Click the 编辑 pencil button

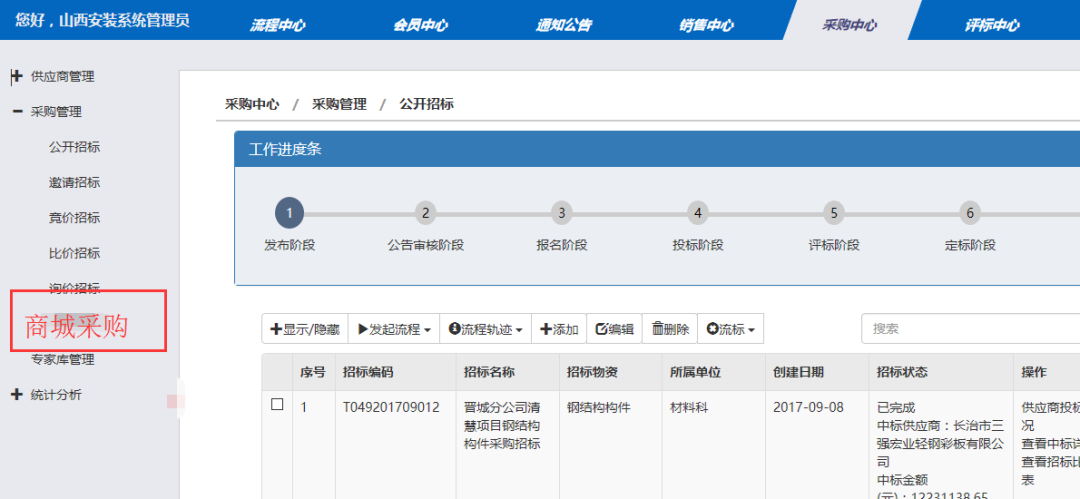(x=614, y=329)
